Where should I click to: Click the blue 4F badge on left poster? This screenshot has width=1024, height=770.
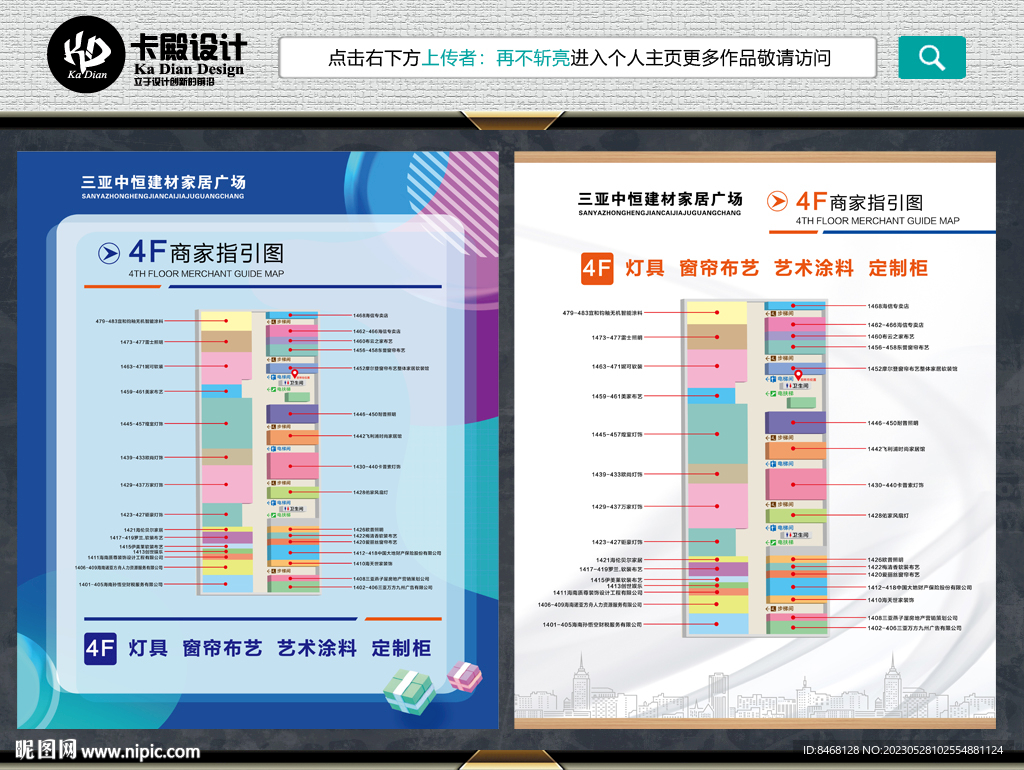pyautogui.click(x=100, y=649)
